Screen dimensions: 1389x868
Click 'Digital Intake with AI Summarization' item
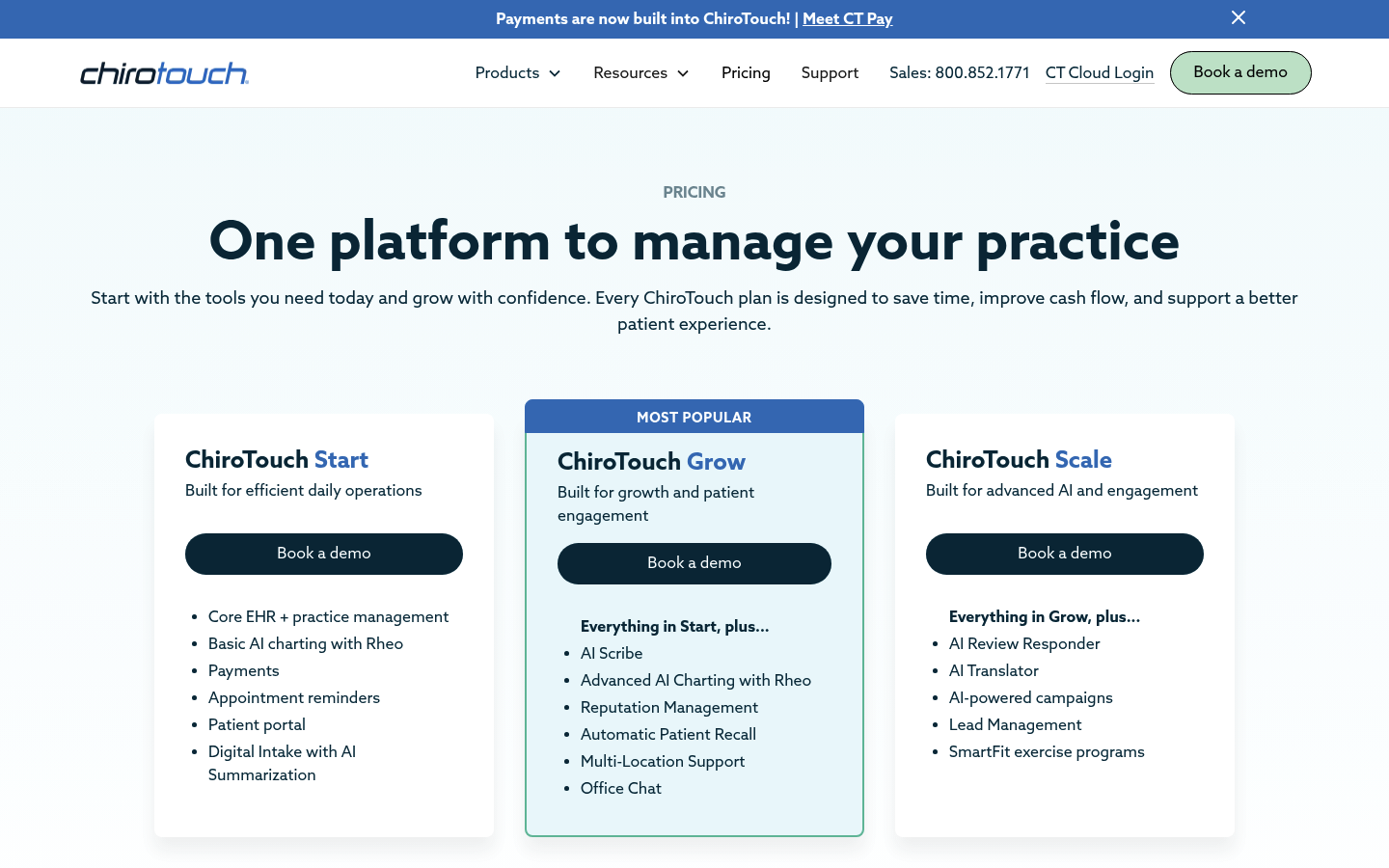click(282, 763)
